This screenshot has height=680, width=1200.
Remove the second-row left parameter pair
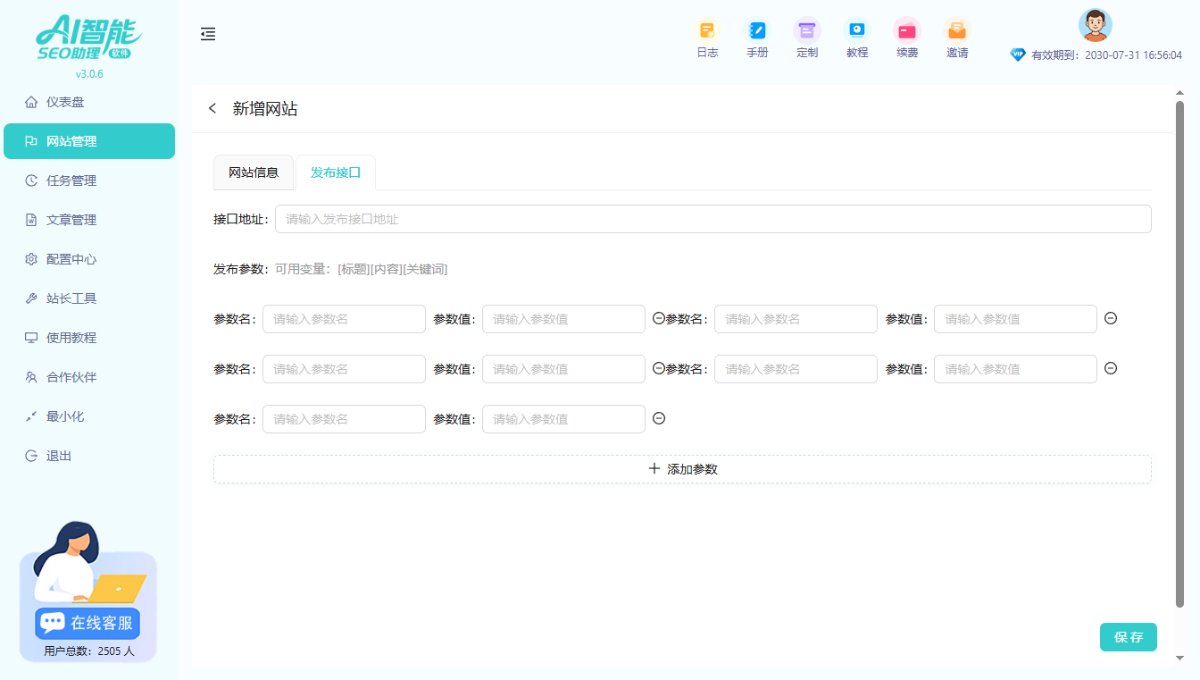coord(658,369)
